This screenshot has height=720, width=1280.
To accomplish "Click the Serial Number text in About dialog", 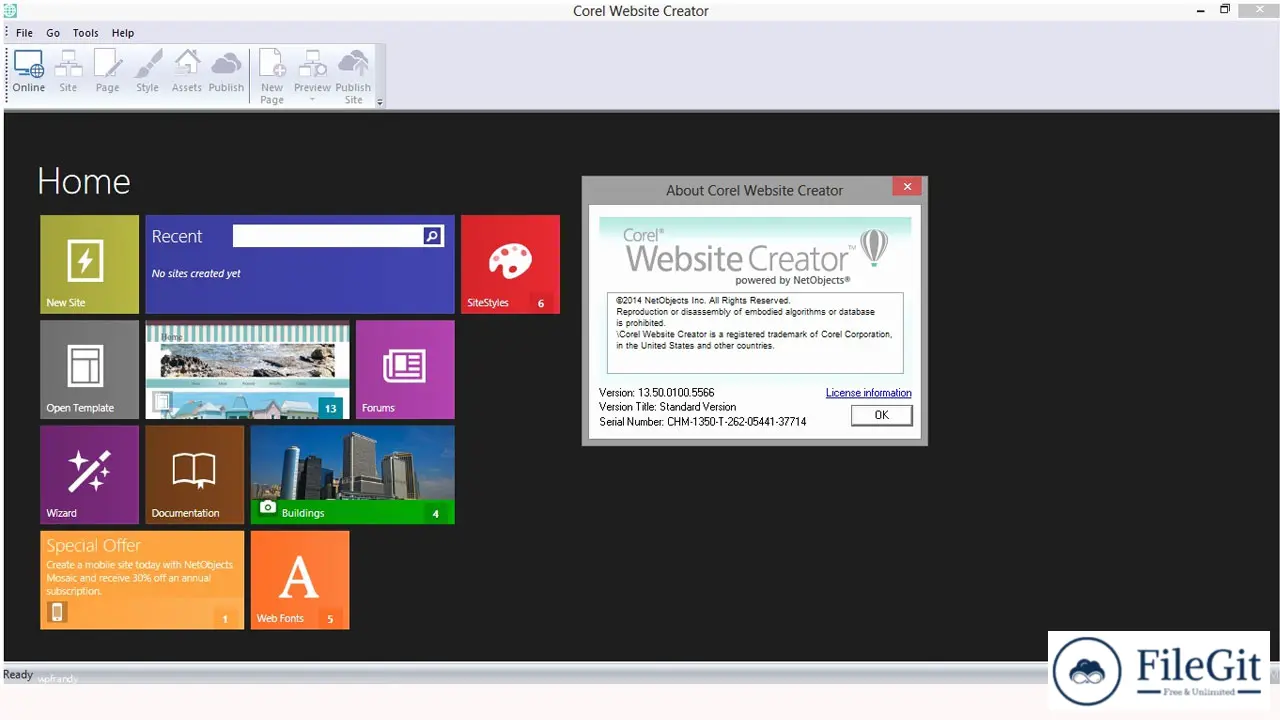I will (x=702, y=422).
